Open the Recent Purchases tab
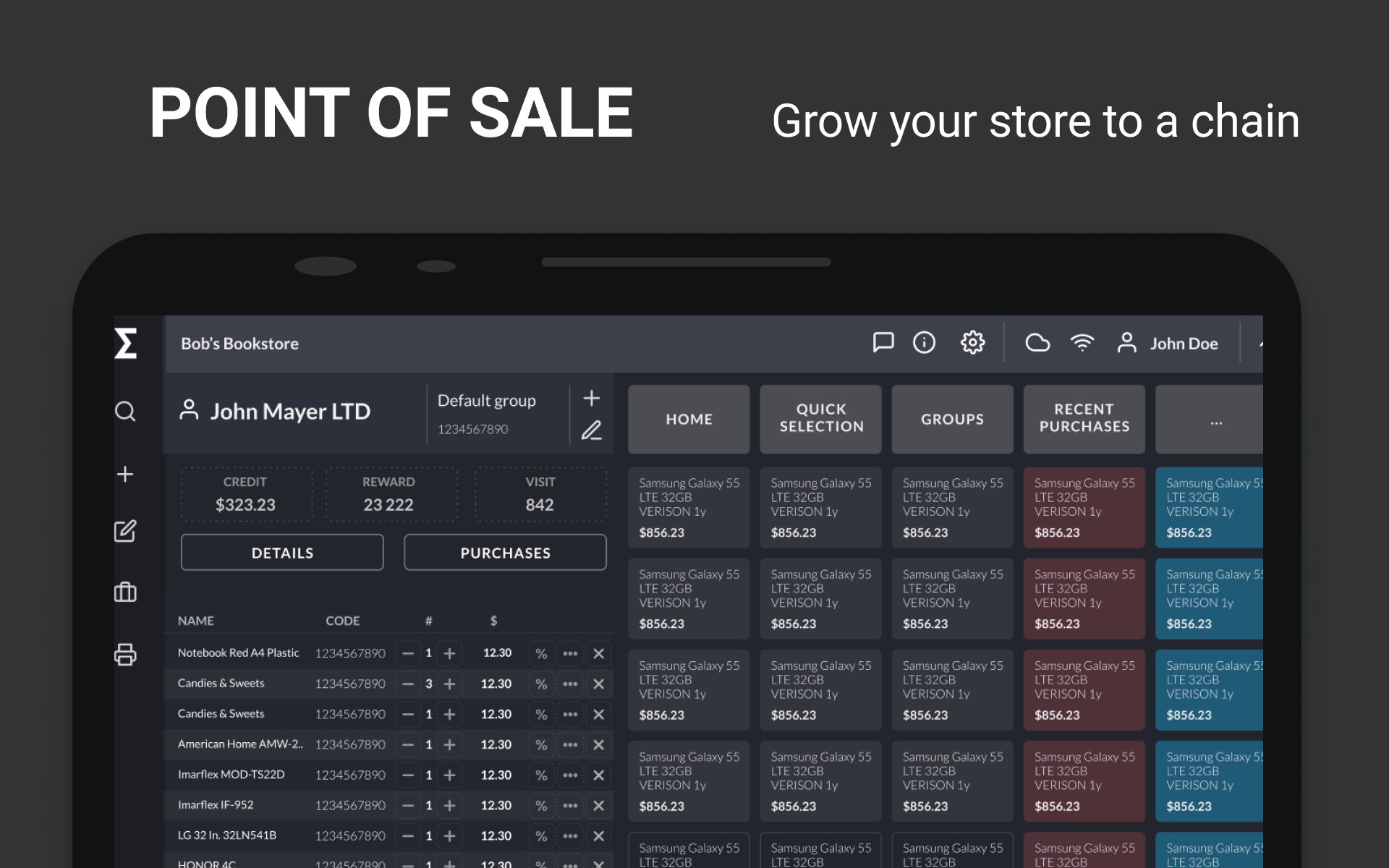 (x=1084, y=419)
